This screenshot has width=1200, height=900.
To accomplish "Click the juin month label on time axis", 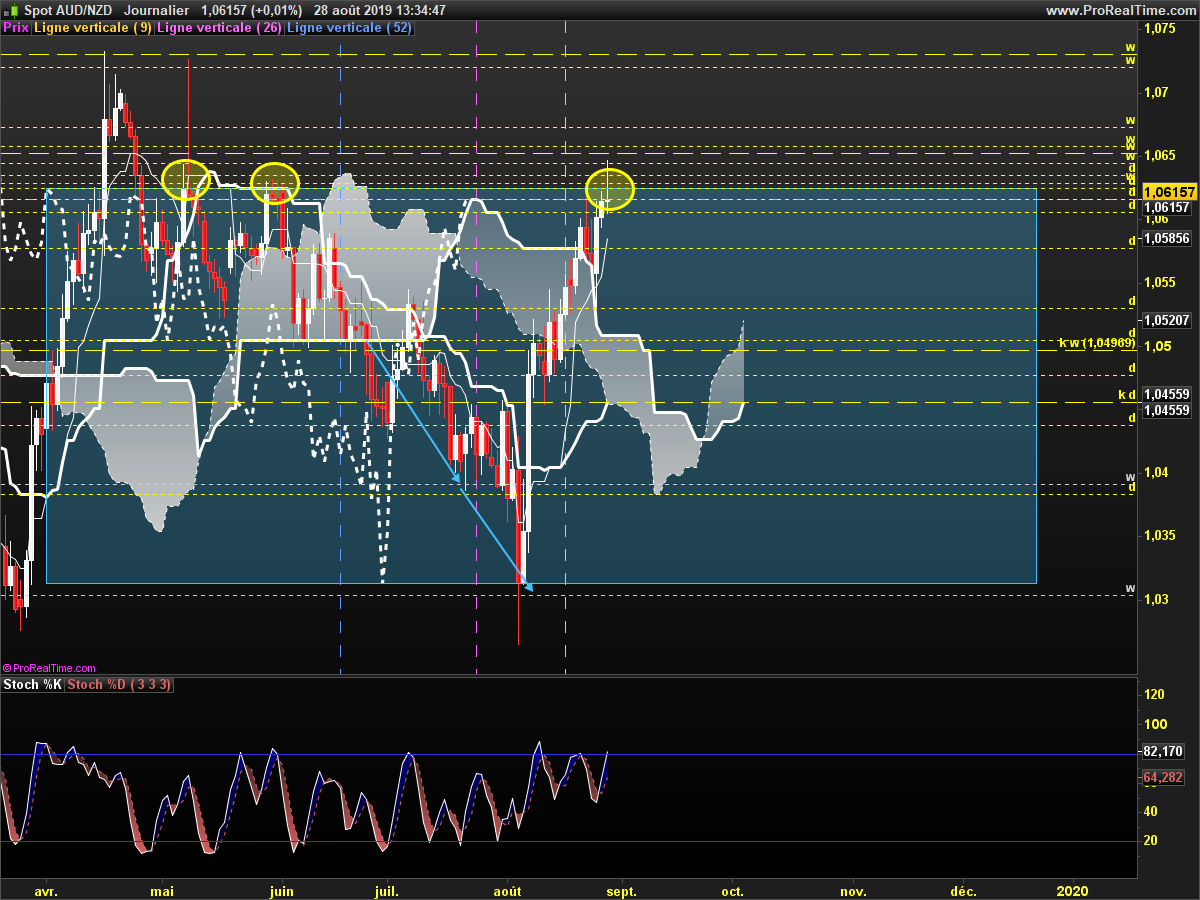I will 283,890.
